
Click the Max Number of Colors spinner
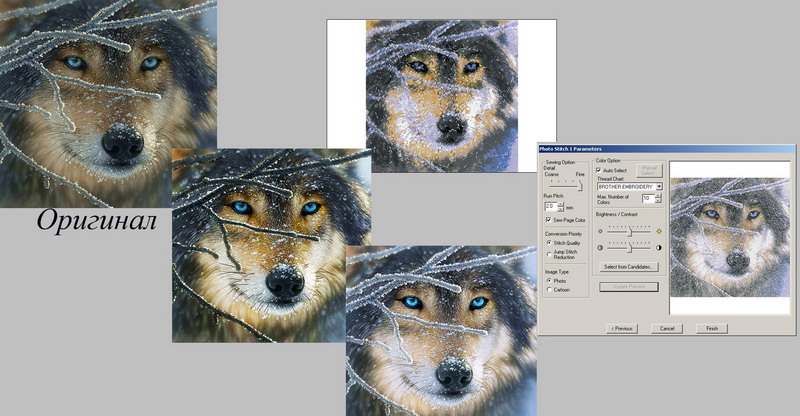(x=658, y=199)
